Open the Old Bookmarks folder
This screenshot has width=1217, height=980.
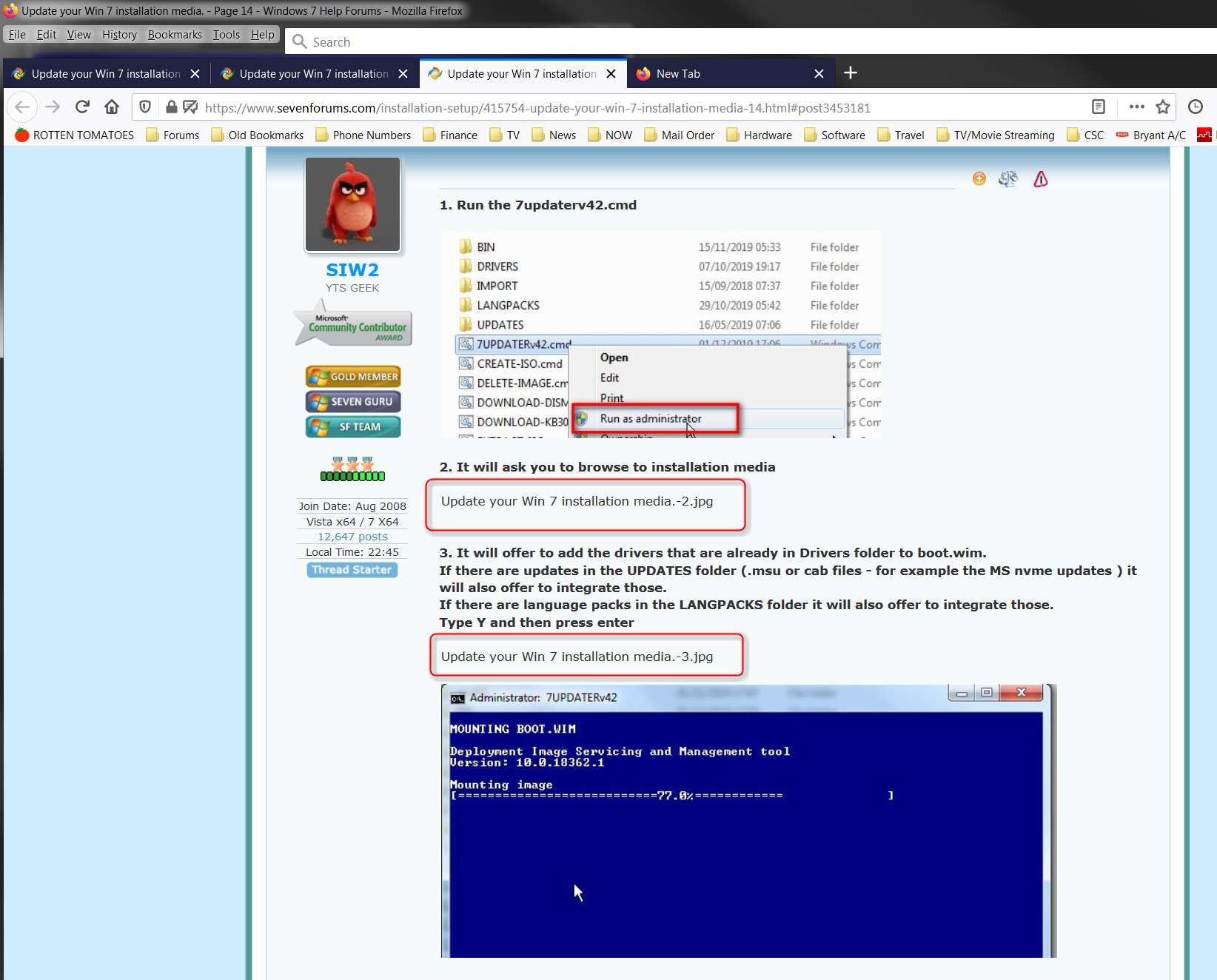point(258,135)
